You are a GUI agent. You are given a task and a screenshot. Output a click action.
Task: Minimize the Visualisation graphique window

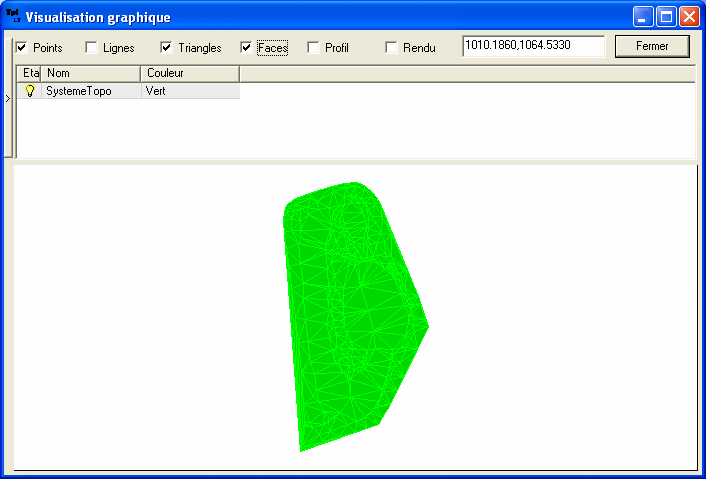(x=643, y=17)
